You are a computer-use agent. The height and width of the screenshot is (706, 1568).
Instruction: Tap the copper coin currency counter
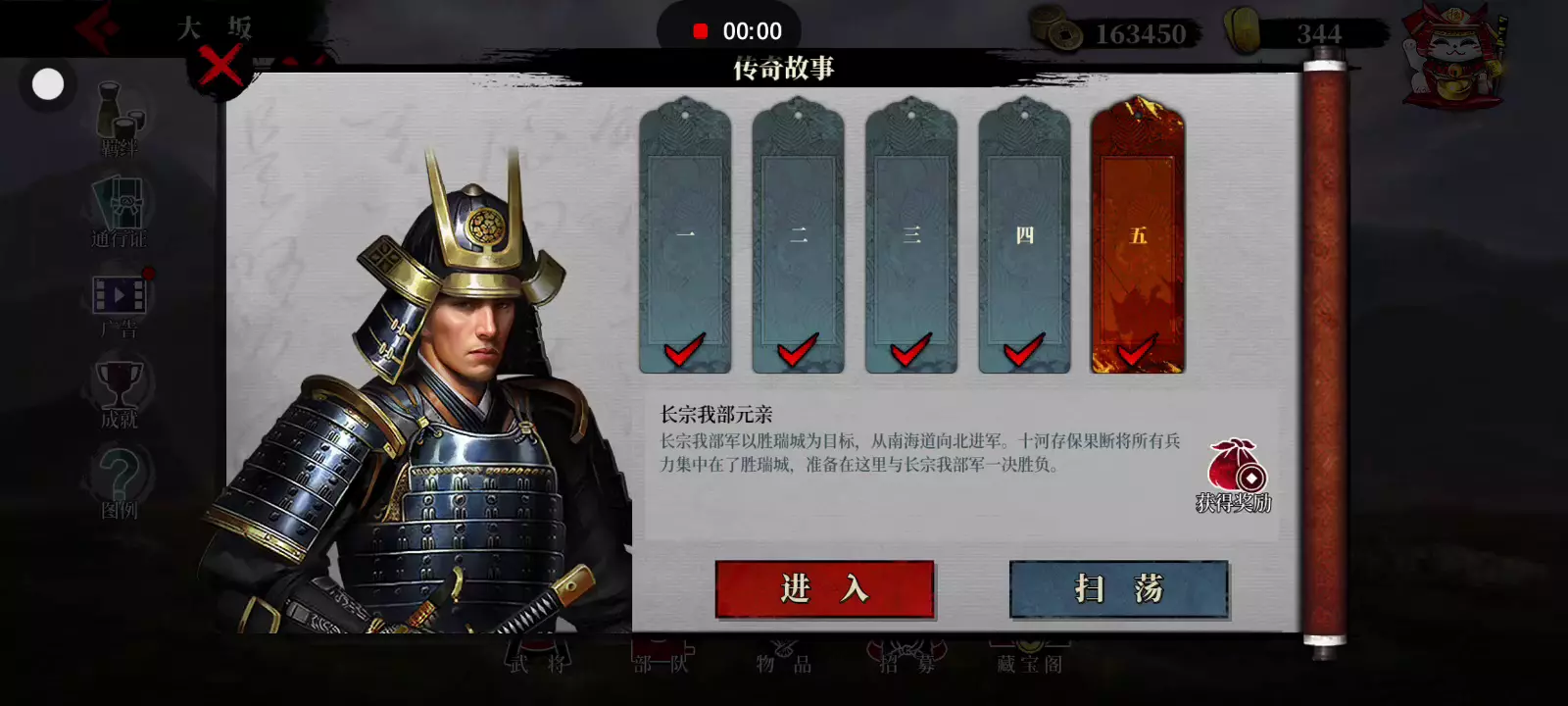coord(1114,33)
